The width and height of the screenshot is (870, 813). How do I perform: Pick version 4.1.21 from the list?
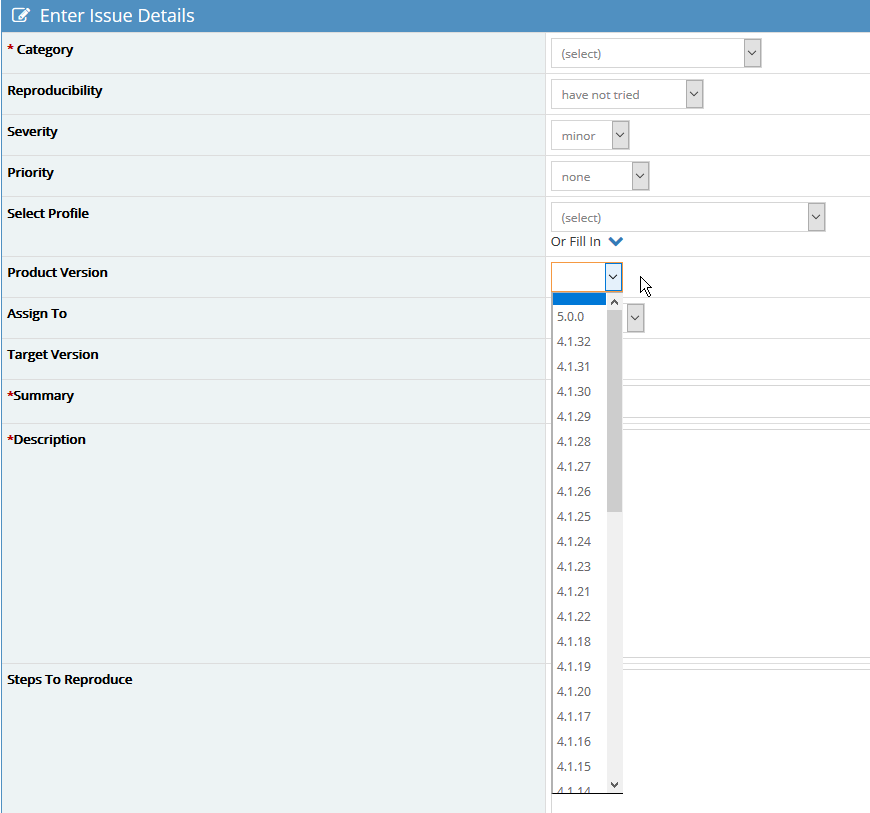click(574, 592)
